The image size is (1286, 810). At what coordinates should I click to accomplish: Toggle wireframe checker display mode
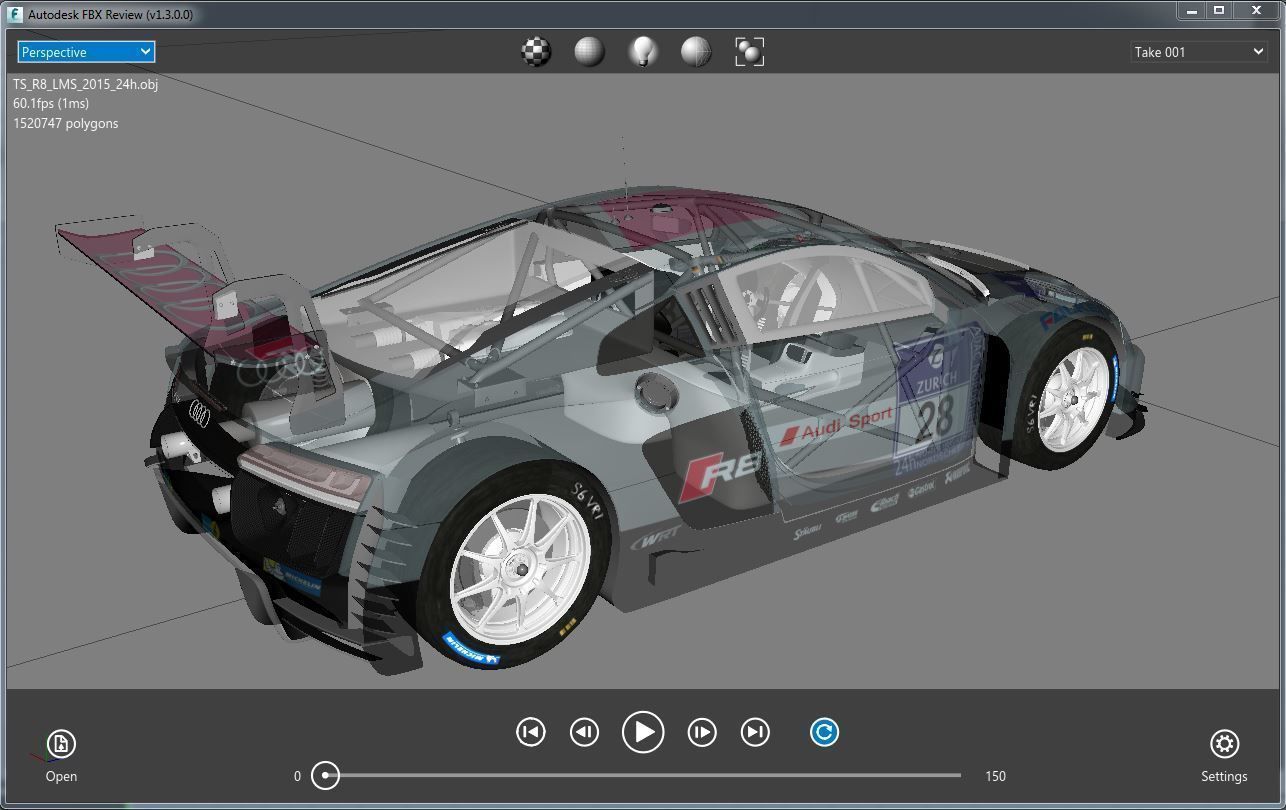coord(537,52)
